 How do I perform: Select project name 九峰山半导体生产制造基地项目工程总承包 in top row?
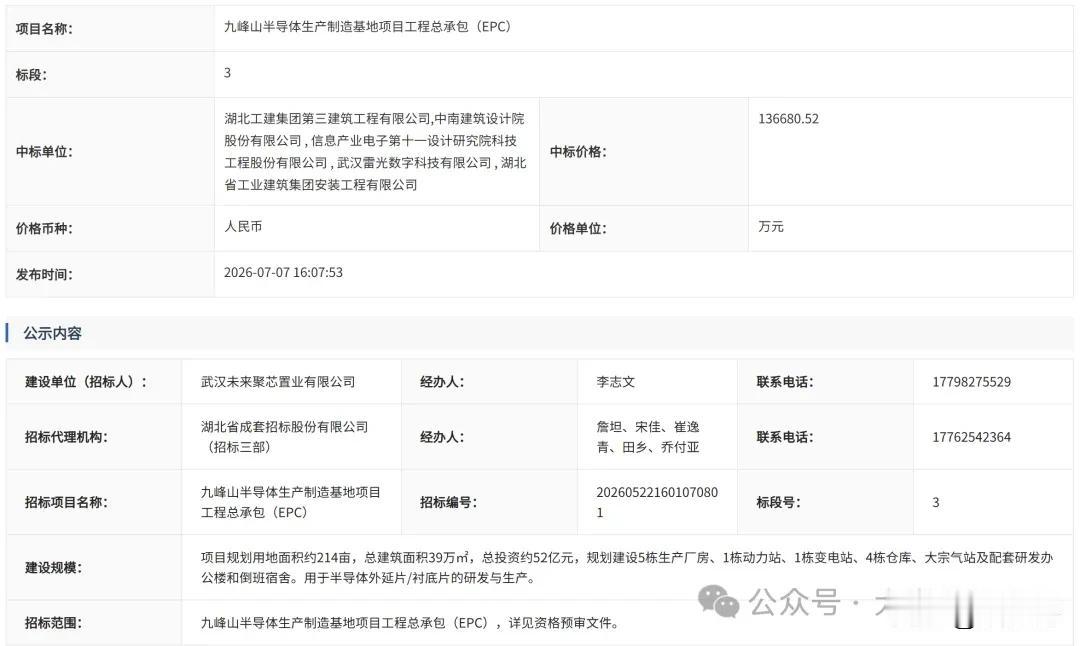367,27
